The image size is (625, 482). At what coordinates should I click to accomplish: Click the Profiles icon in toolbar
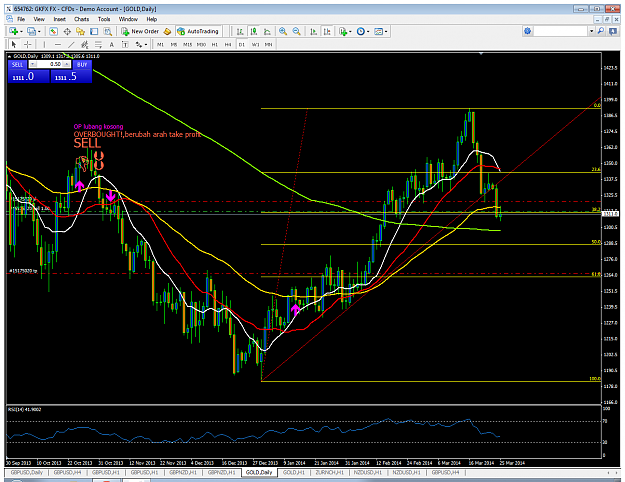(x=31, y=31)
